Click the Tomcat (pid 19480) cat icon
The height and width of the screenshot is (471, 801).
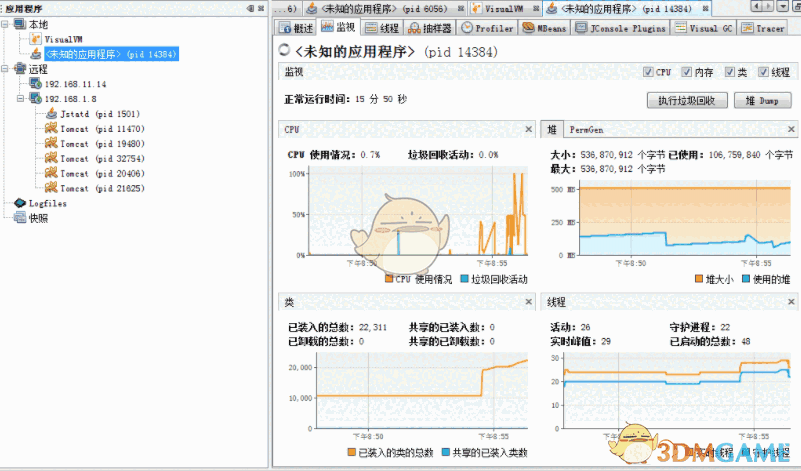[51, 143]
